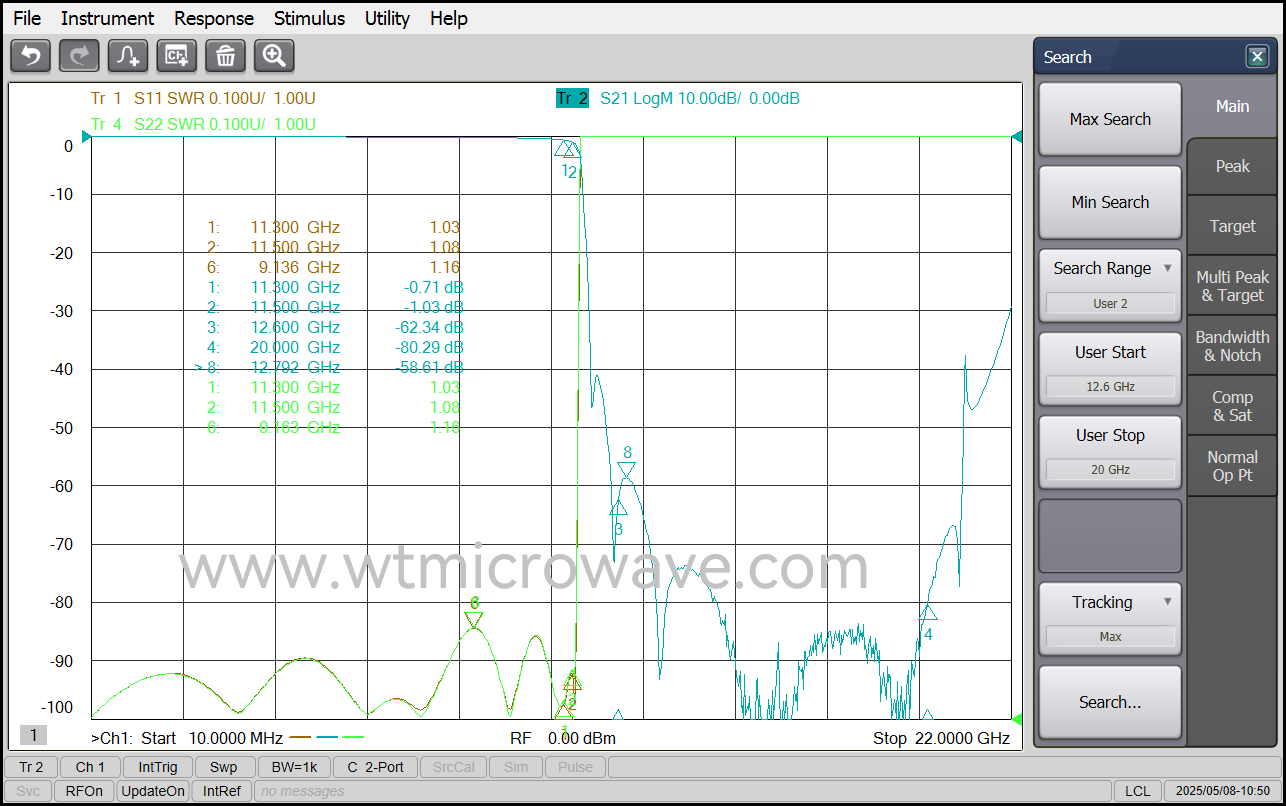The image size is (1286, 806).
Task: Switch to the Multi Peak & Target tab
Action: pyautogui.click(x=1232, y=286)
